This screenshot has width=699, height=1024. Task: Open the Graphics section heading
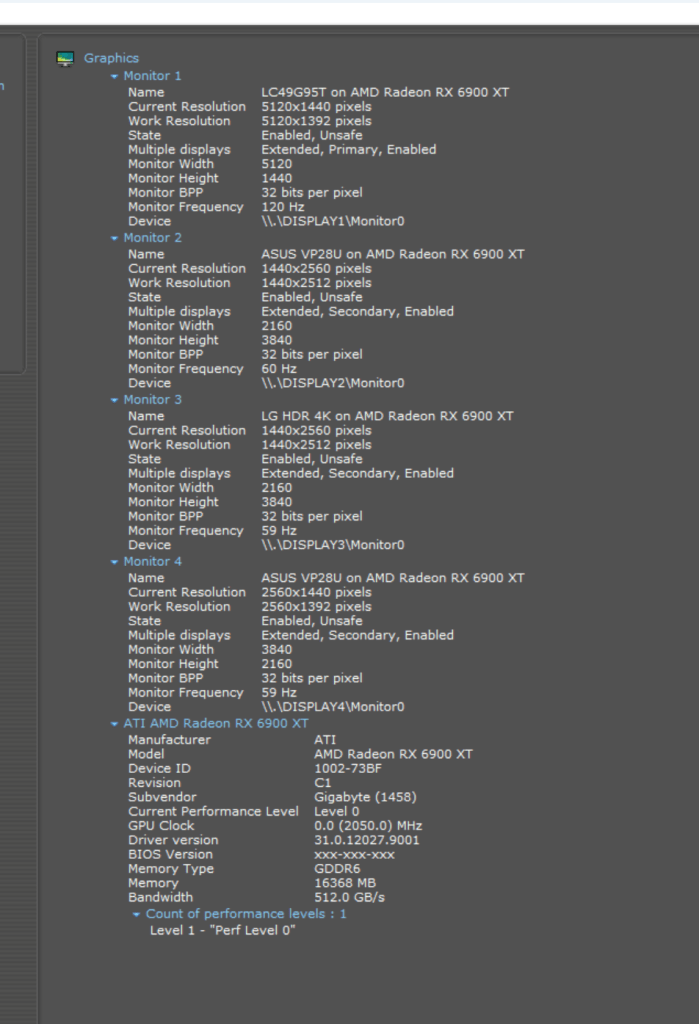(111, 58)
